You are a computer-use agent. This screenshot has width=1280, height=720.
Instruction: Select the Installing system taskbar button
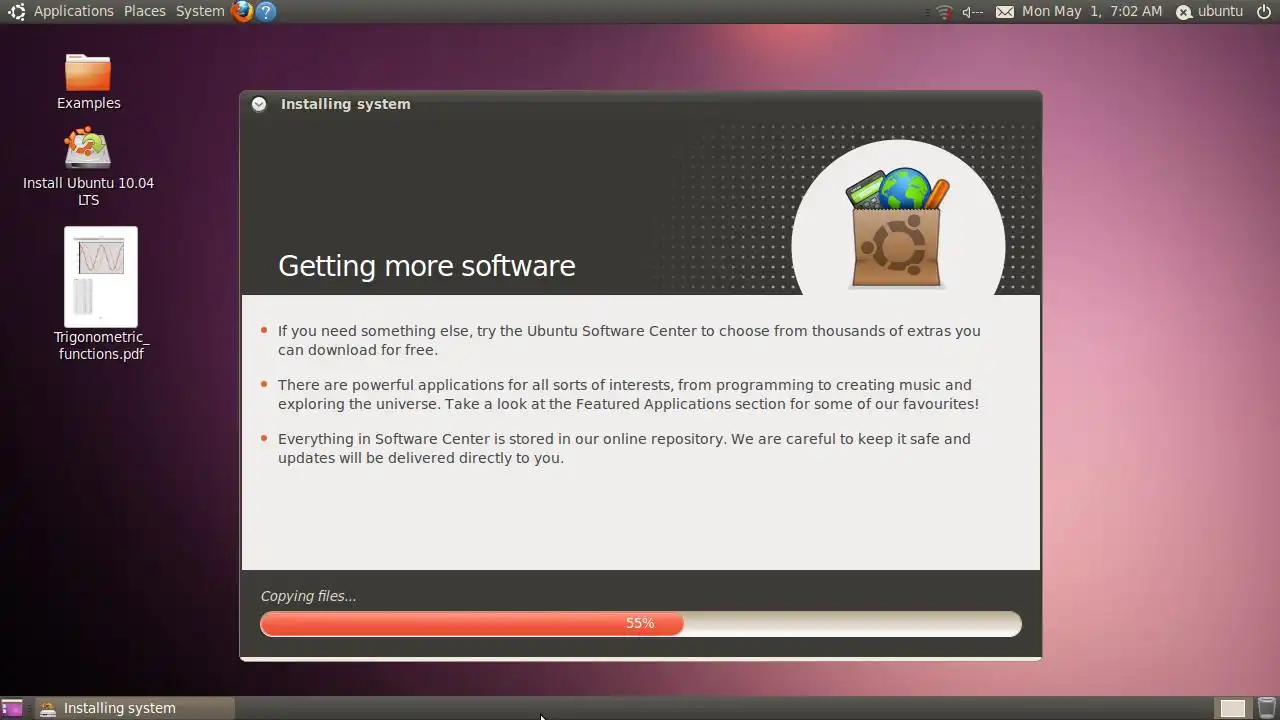click(x=135, y=708)
